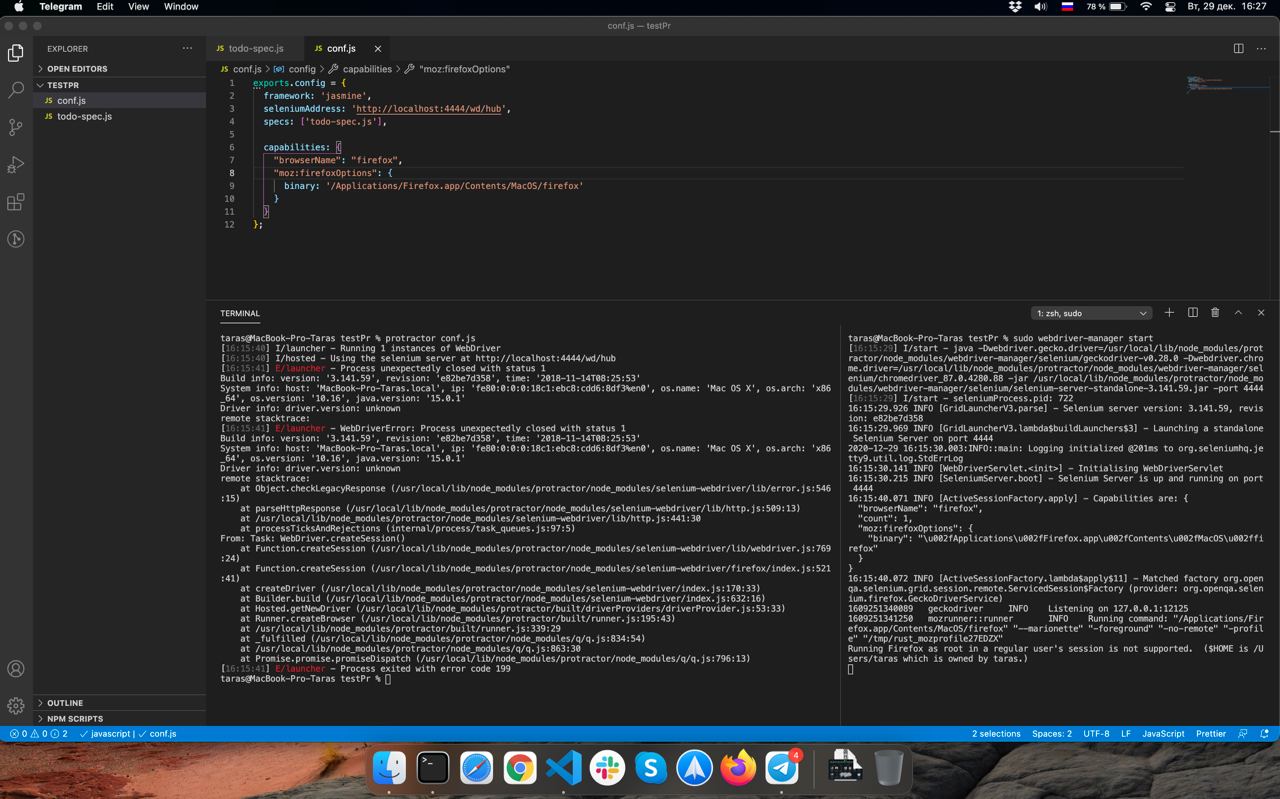Screen dimensions: 1280x799
Task: Open Control Center in the menu bar
Action: tap(1170, 7)
